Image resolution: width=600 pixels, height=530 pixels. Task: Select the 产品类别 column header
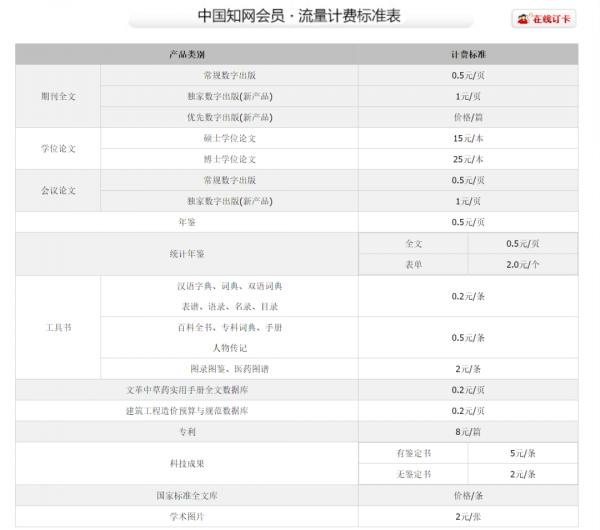coord(187,54)
